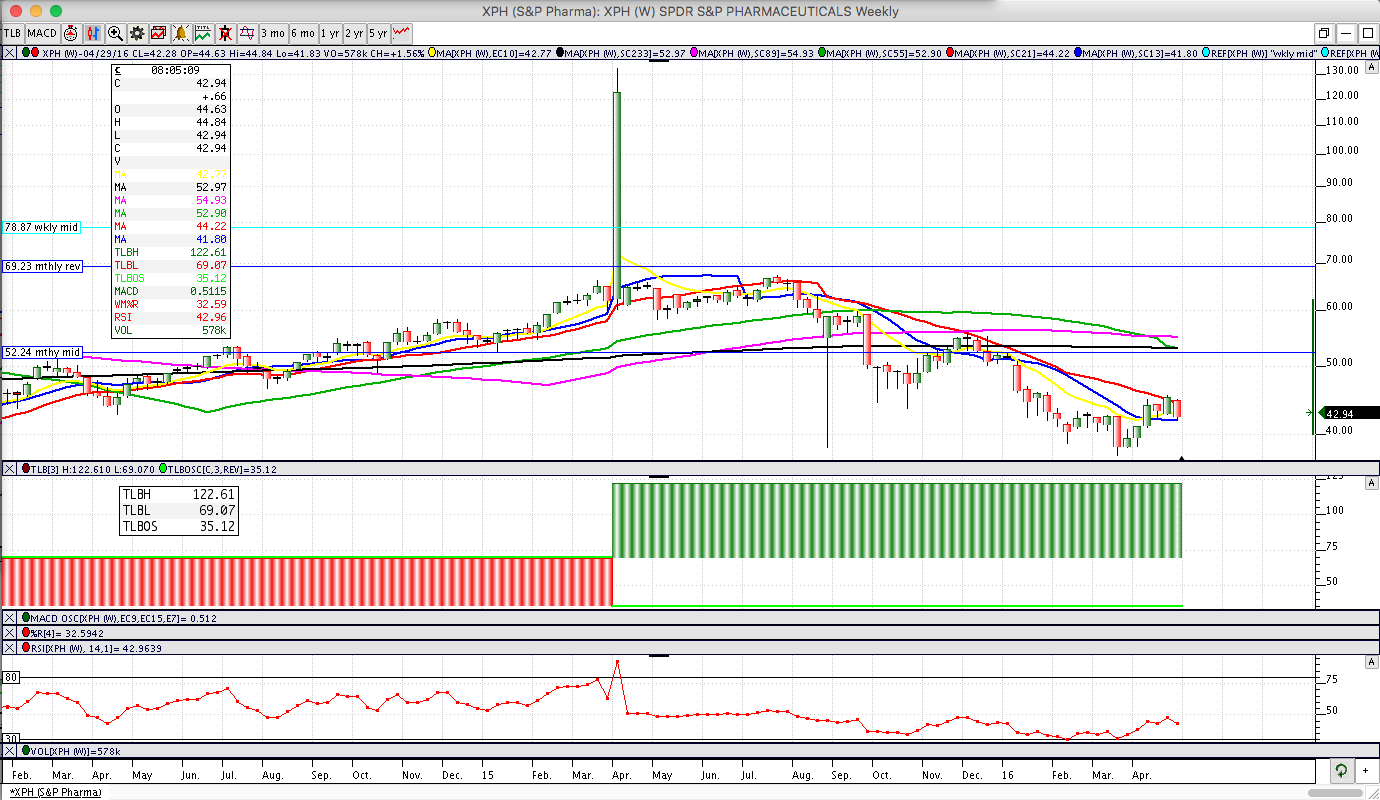Close the VOL indicator pane

[x=9, y=751]
